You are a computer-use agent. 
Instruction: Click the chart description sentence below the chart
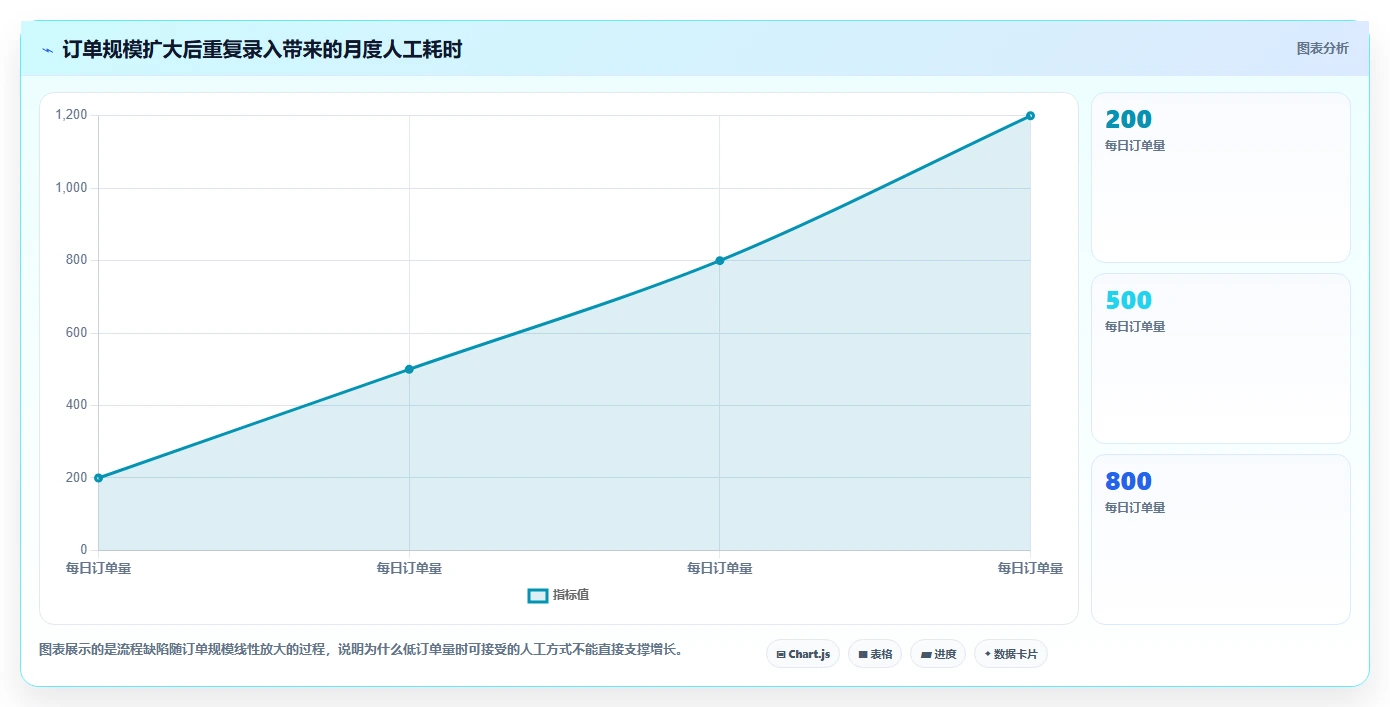tap(362, 650)
